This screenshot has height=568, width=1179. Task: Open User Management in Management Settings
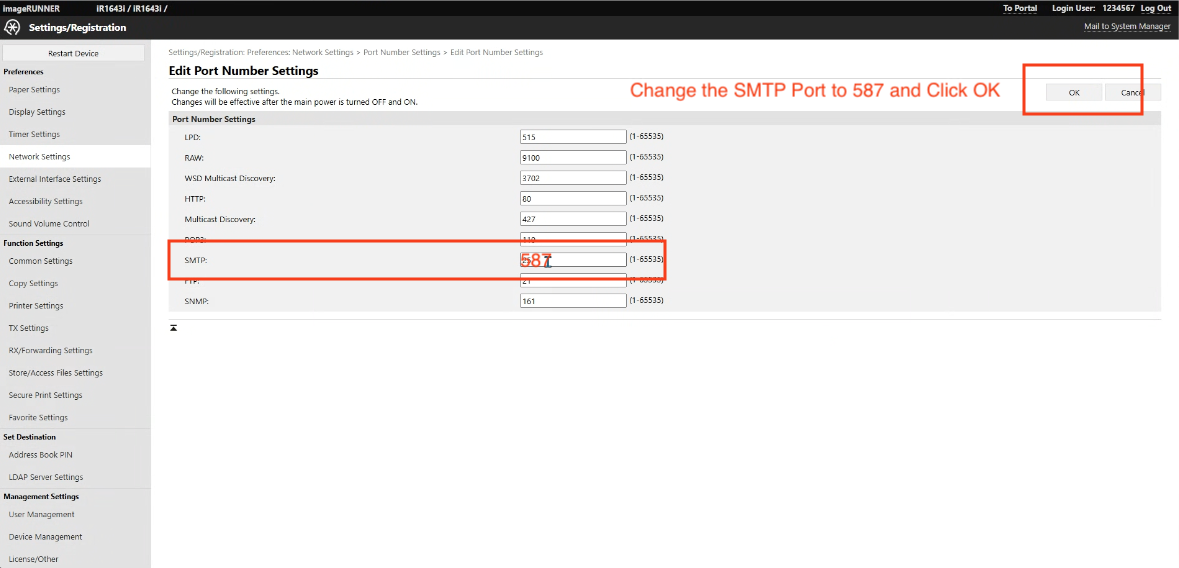[42, 514]
